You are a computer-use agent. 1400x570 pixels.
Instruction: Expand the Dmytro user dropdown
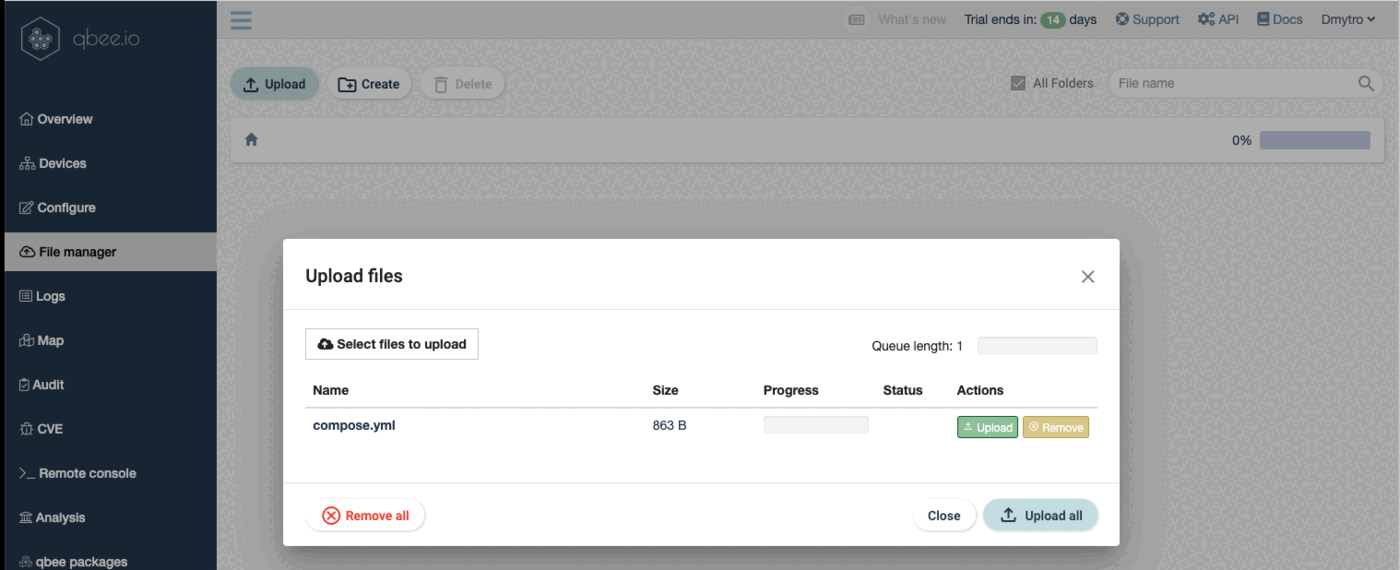tap(1348, 19)
